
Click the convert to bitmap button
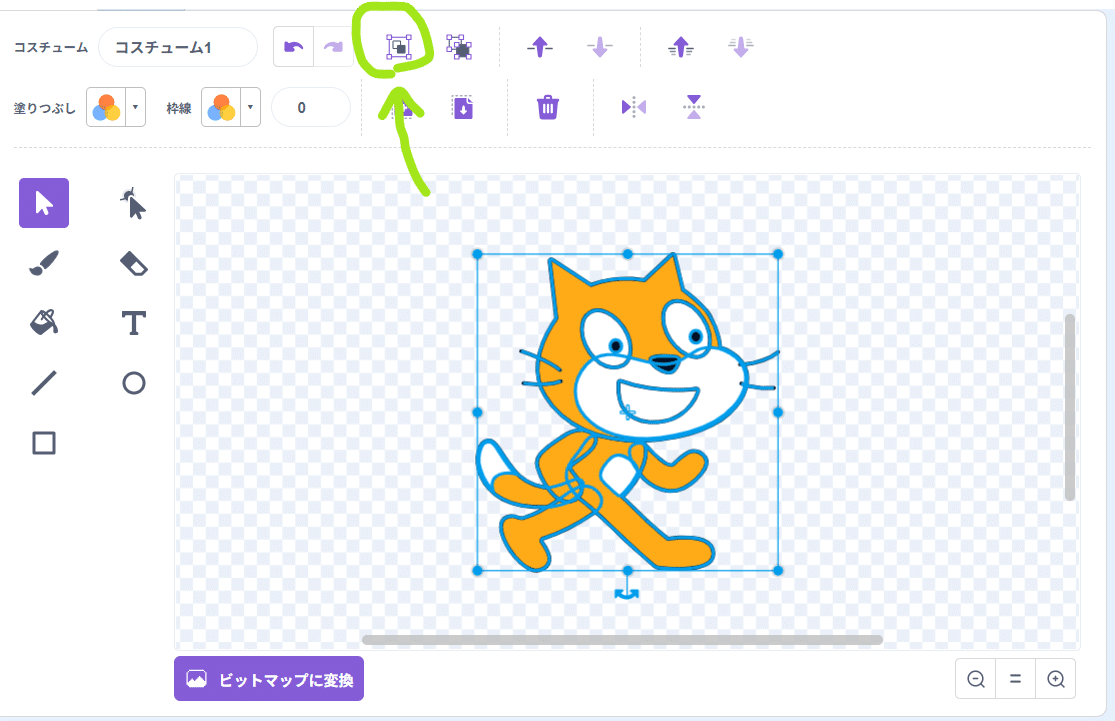pyautogui.click(x=268, y=678)
